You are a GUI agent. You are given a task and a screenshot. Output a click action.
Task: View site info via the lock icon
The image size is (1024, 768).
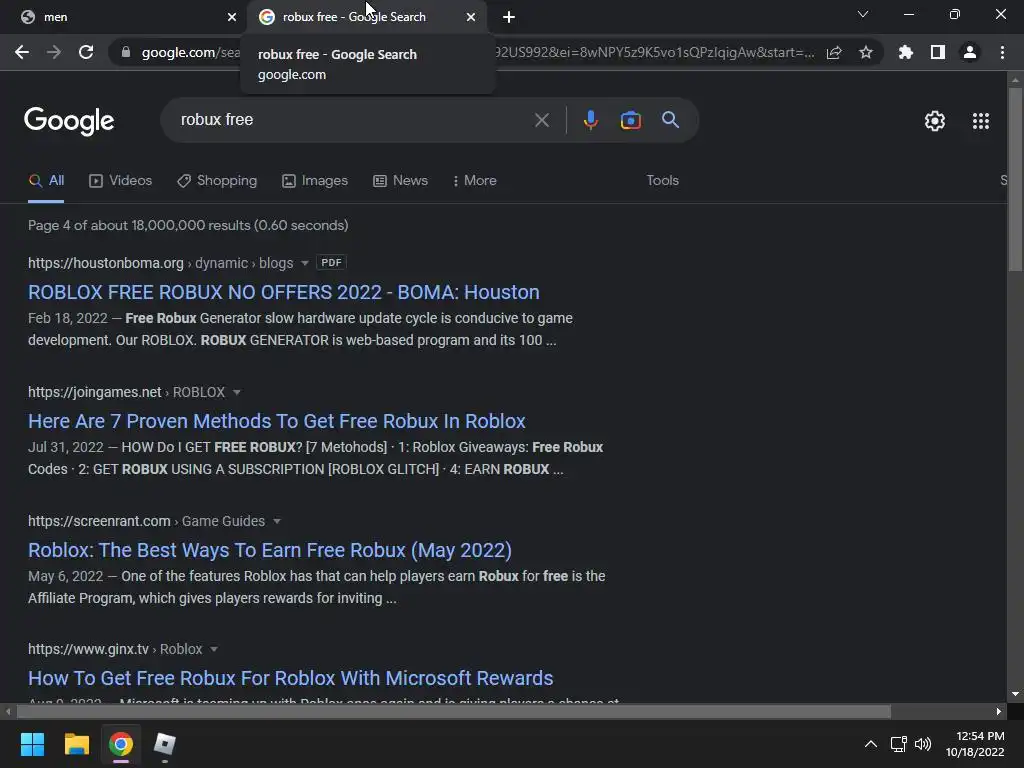126,52
